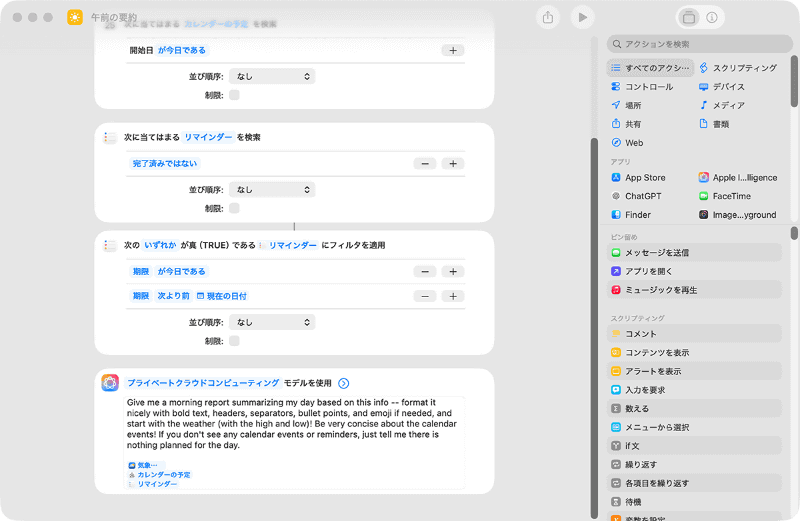Screen dimensions: 800x521
Task: Change リマインダー type in を検索 action
Action: 208,137
